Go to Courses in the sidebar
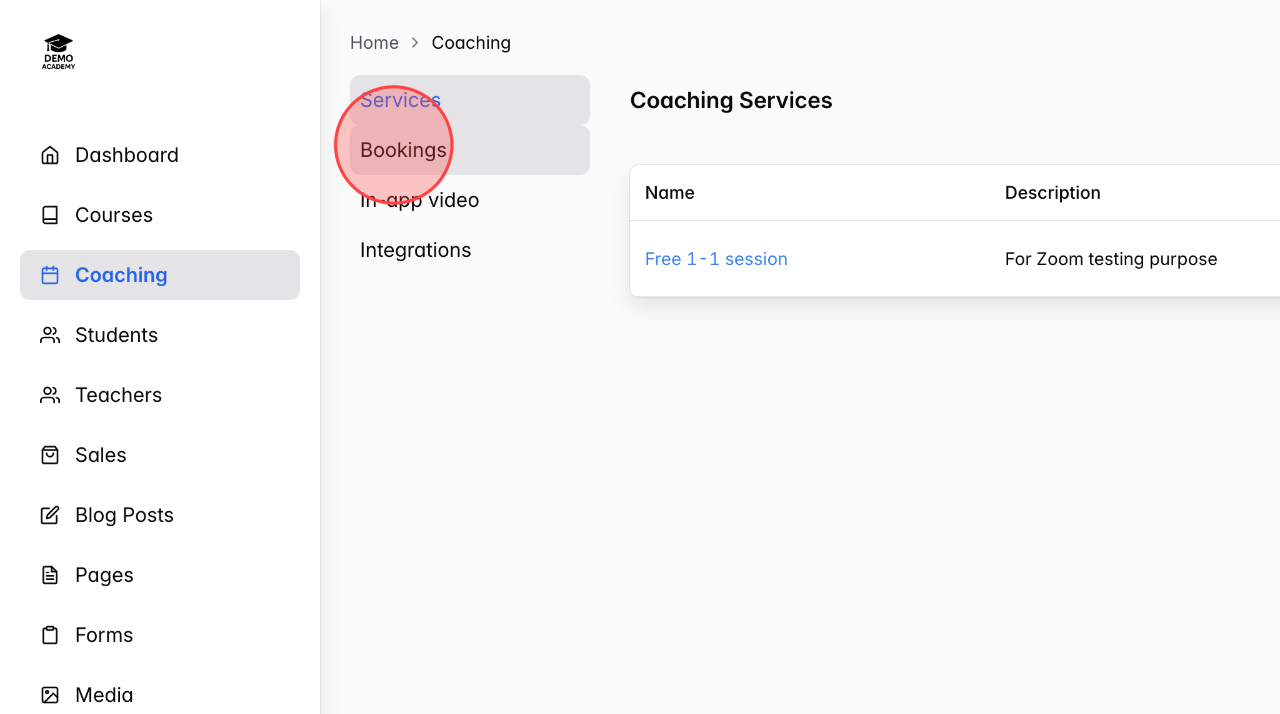Image resolution: width=1280 pixels, height=714 pixels. [160, 215]
